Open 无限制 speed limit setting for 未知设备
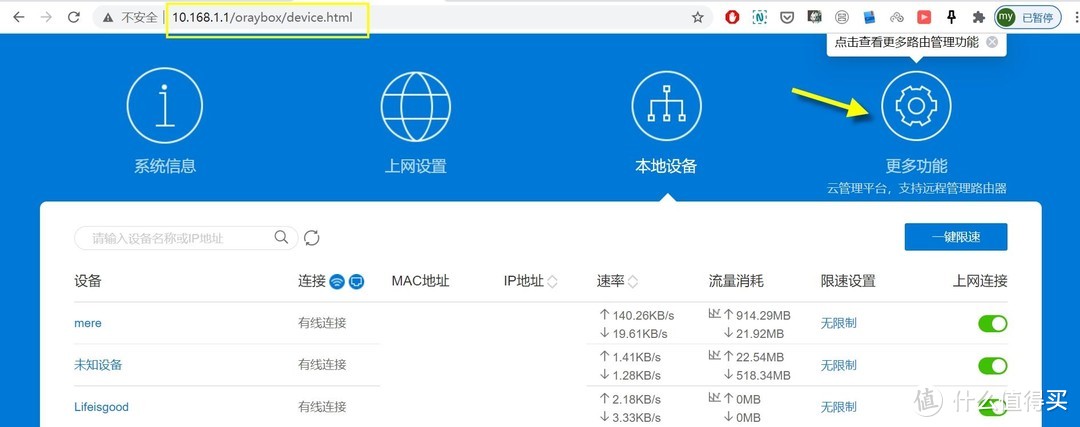This screenshot has width=1080, height=427. click(x=838, y=365)
